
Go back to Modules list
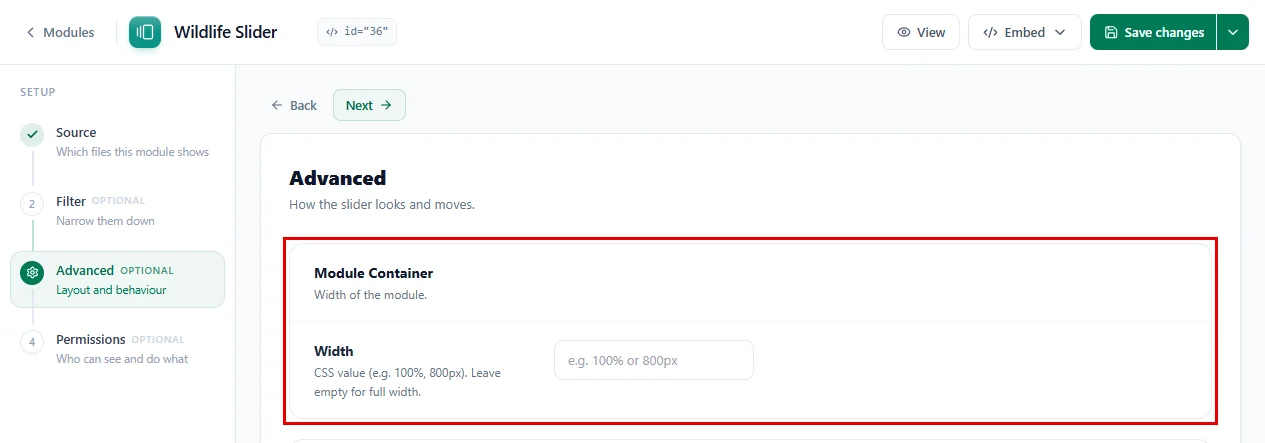tap(60, 32)
